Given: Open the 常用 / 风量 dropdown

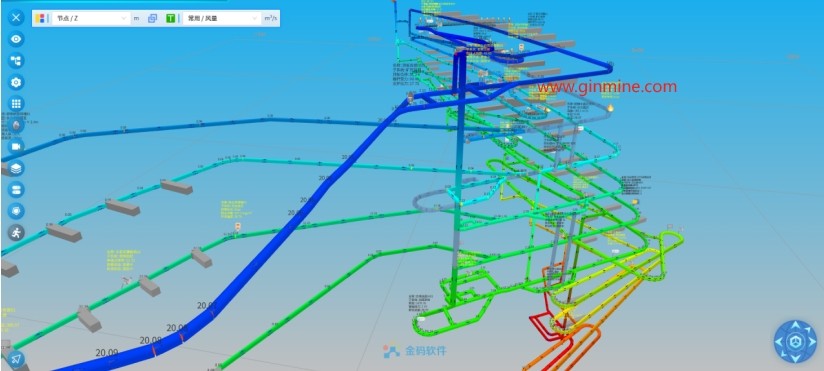Looking at the screenshot, I should (221, 18).
